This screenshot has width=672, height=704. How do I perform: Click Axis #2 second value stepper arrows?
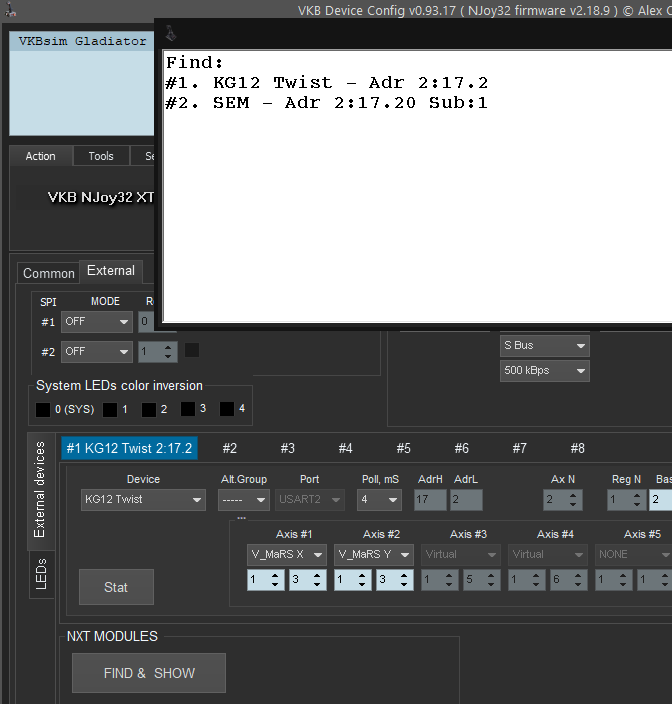pos(404,580)
